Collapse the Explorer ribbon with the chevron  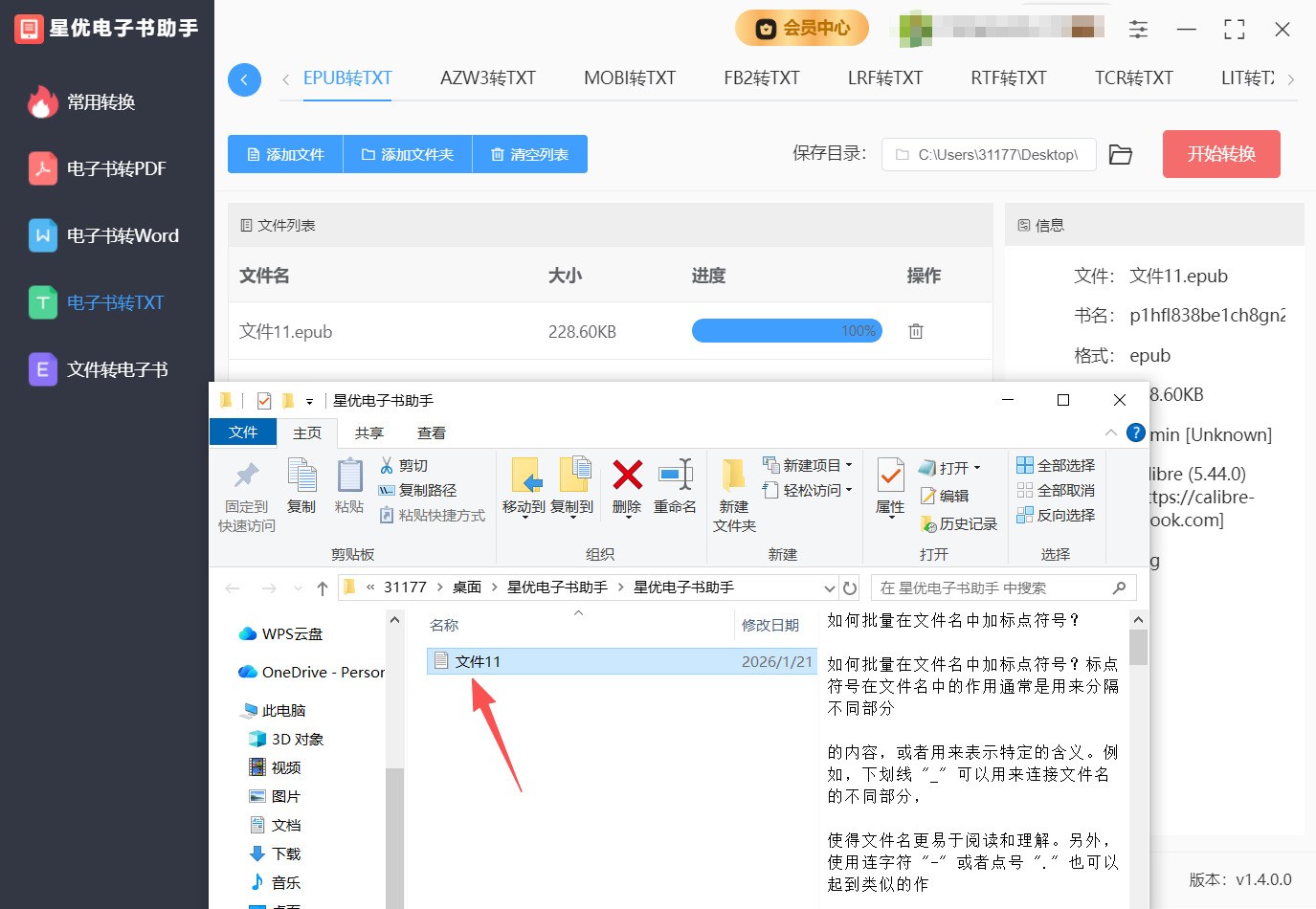[1110, 433]
